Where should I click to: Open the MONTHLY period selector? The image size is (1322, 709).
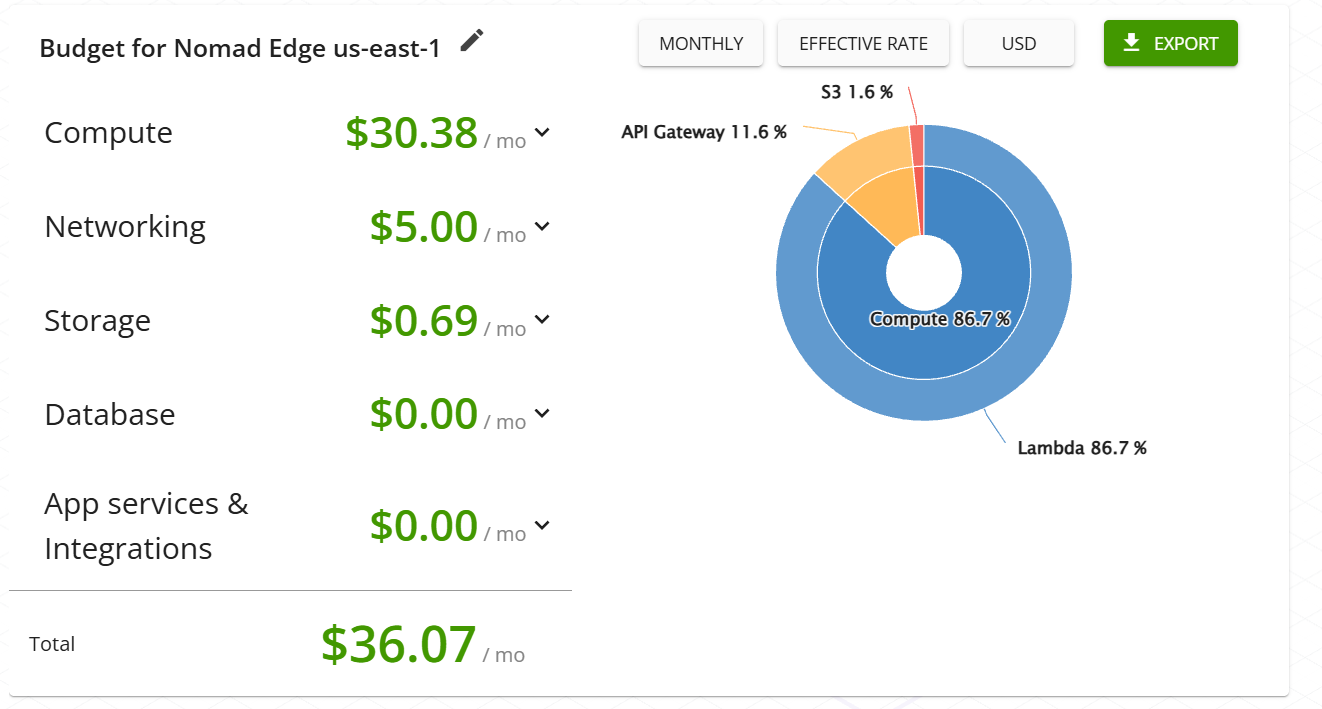[701, 44]
